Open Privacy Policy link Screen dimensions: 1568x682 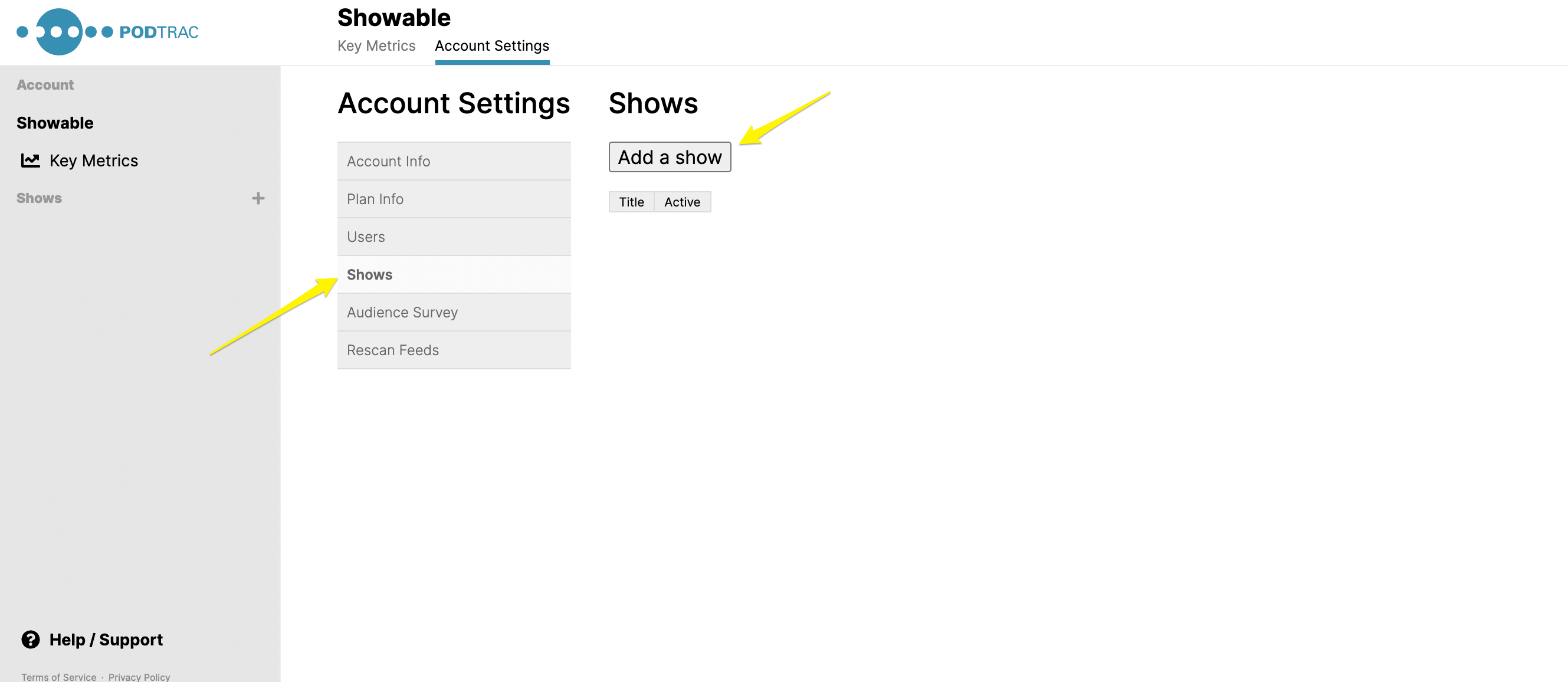(139, 677)
